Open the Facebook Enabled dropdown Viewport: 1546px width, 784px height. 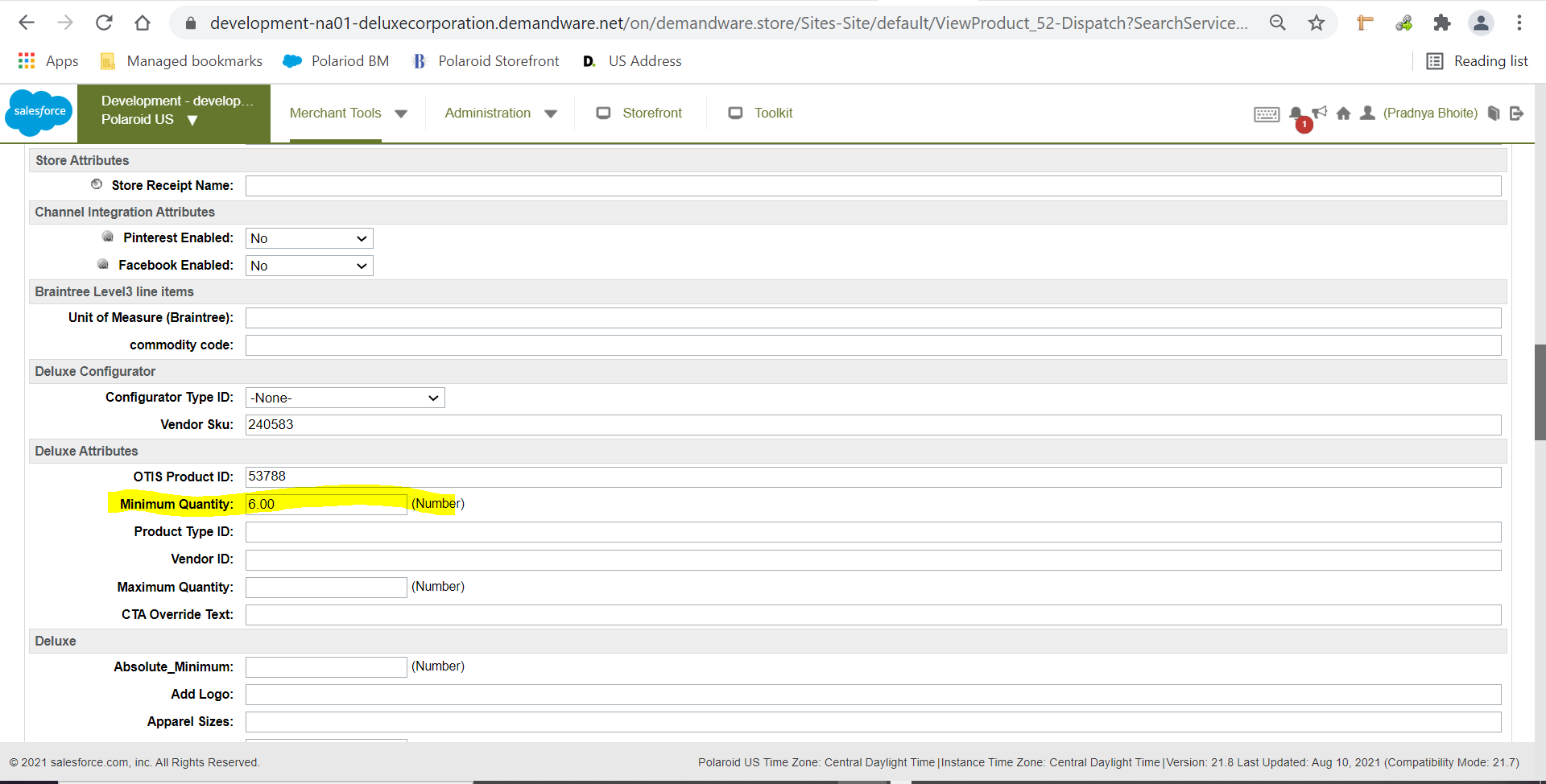tap(309, 266)
